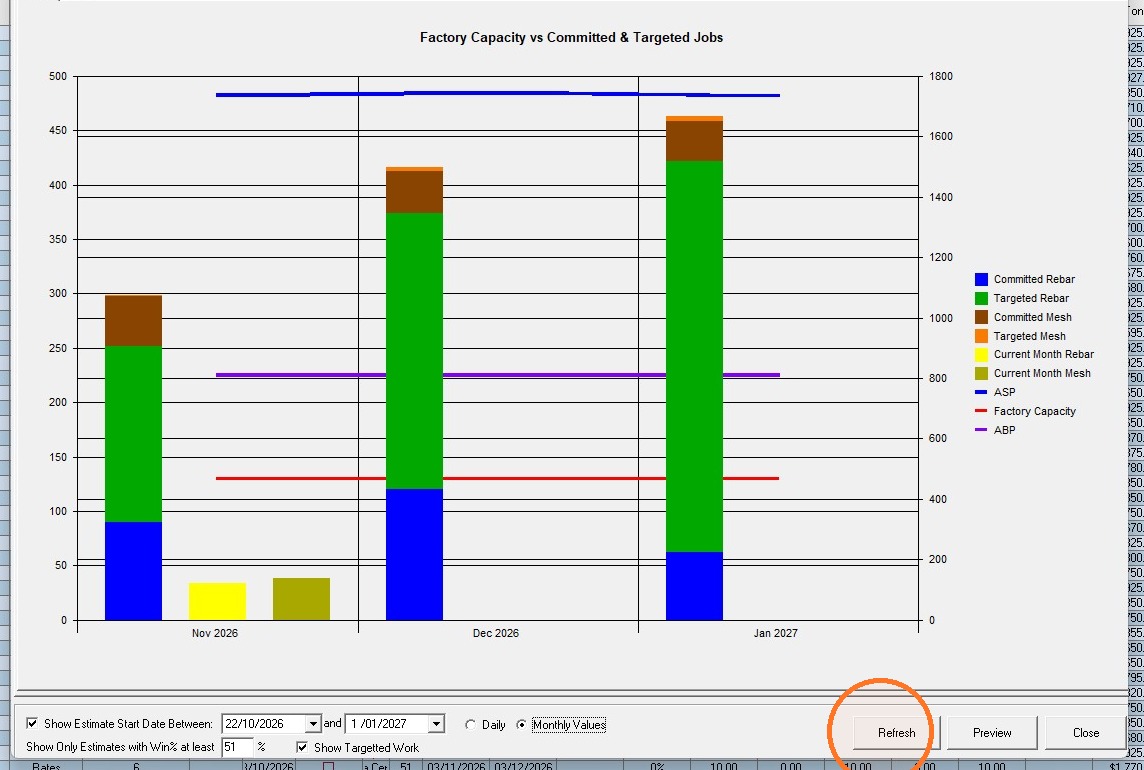This screenshot has width=1144, height=770.
Task: Open the start date 22/10/2026 dropdown
Action: pos(312,724)
